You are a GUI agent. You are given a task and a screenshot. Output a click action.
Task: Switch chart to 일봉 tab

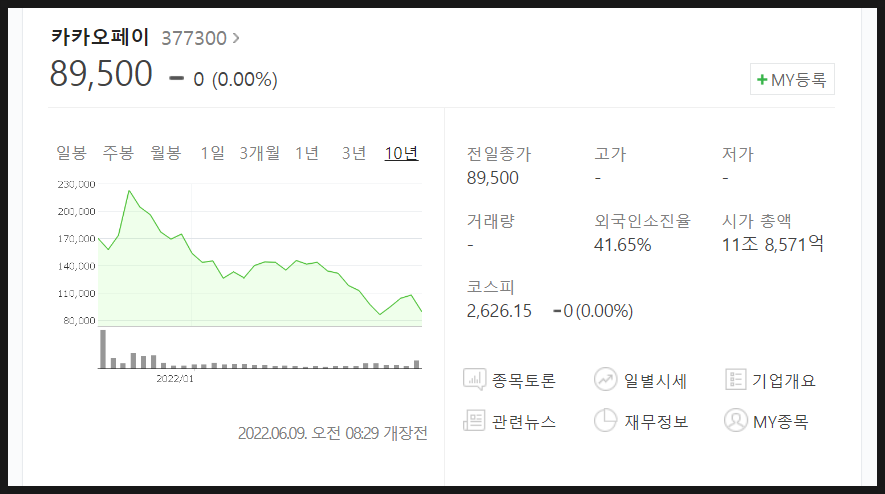[72, 153]
